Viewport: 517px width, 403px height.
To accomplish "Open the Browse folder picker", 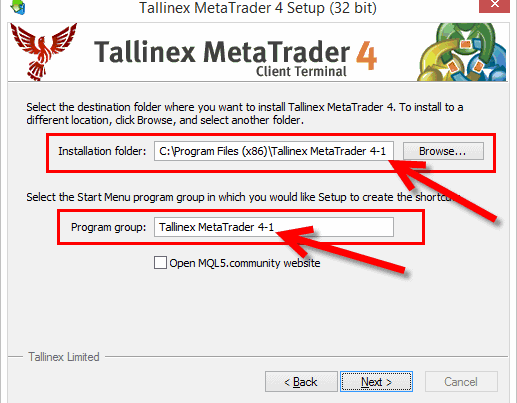I will click(443, 151).
